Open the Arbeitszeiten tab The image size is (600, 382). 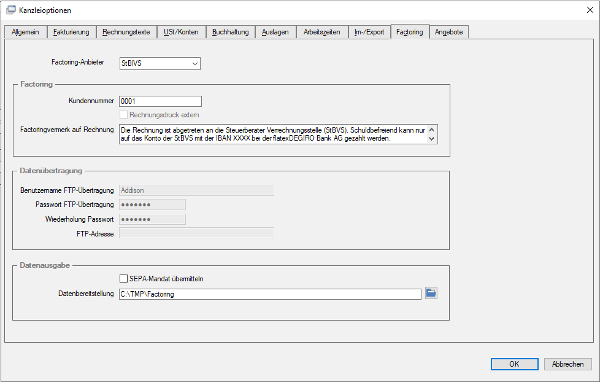[322, 32]
